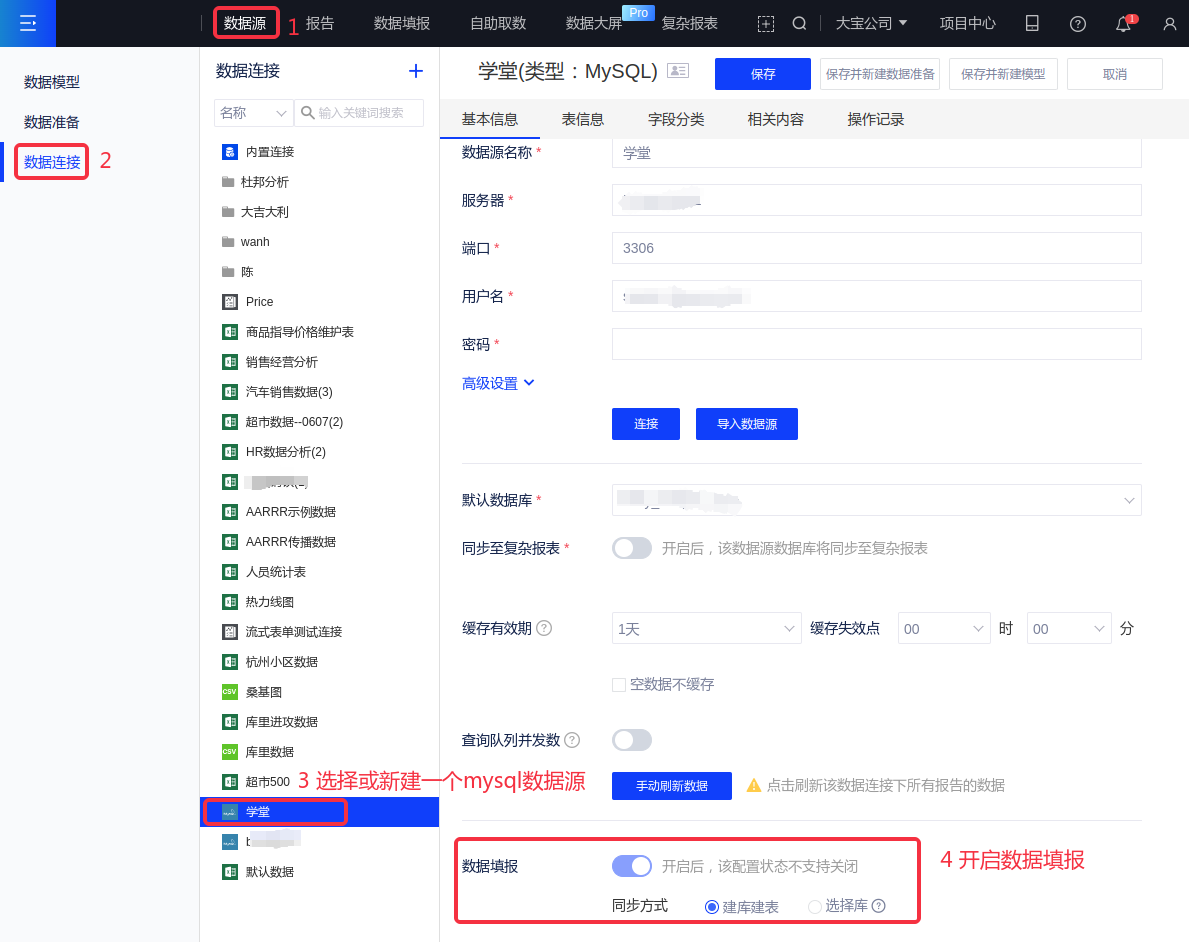Image resolution: width=1189 pixels, height=942 pixels.
Task: Open the notification bell icon
Action: 1123,24
